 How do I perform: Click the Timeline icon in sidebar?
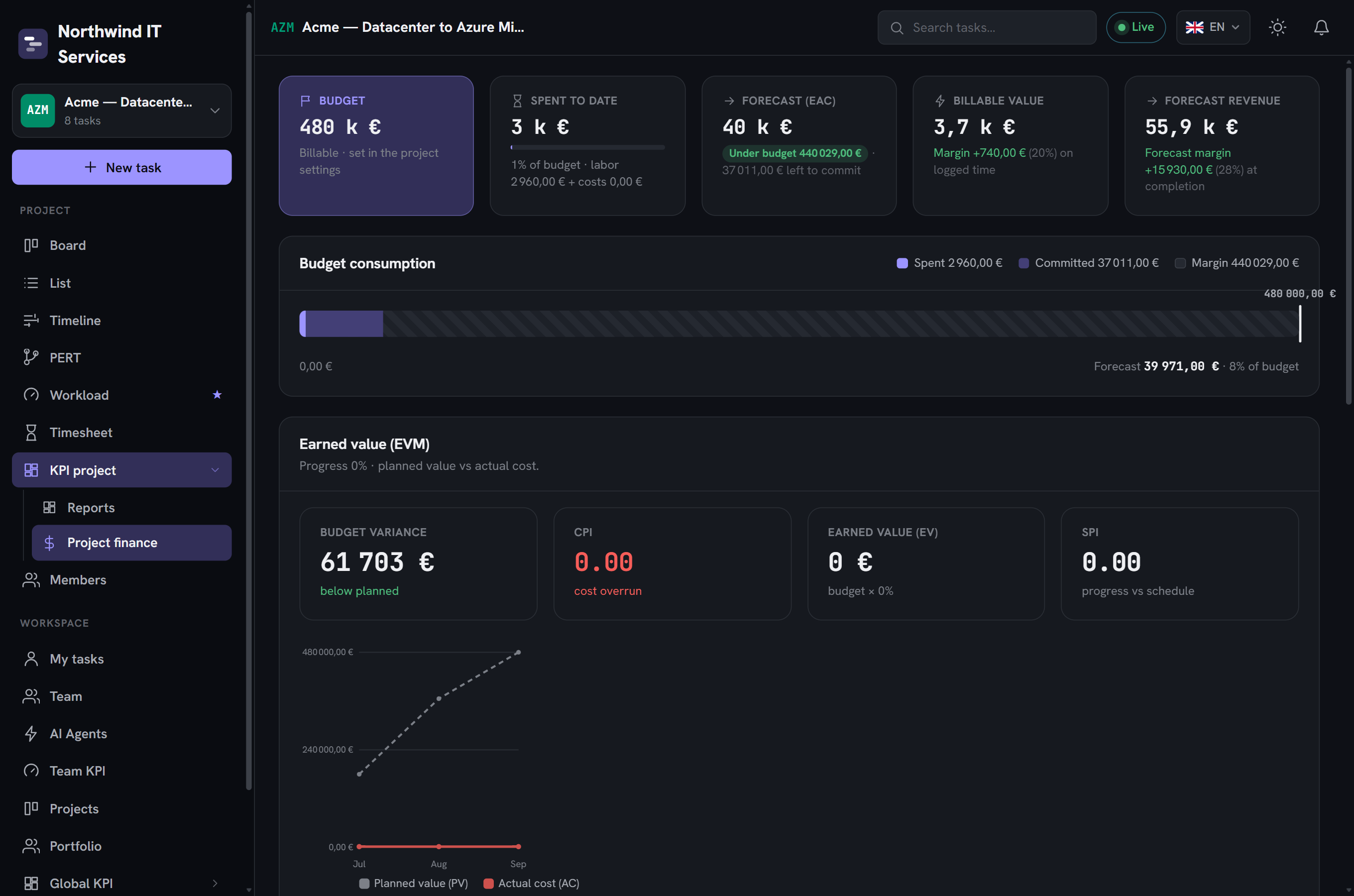tap(31, 320)
